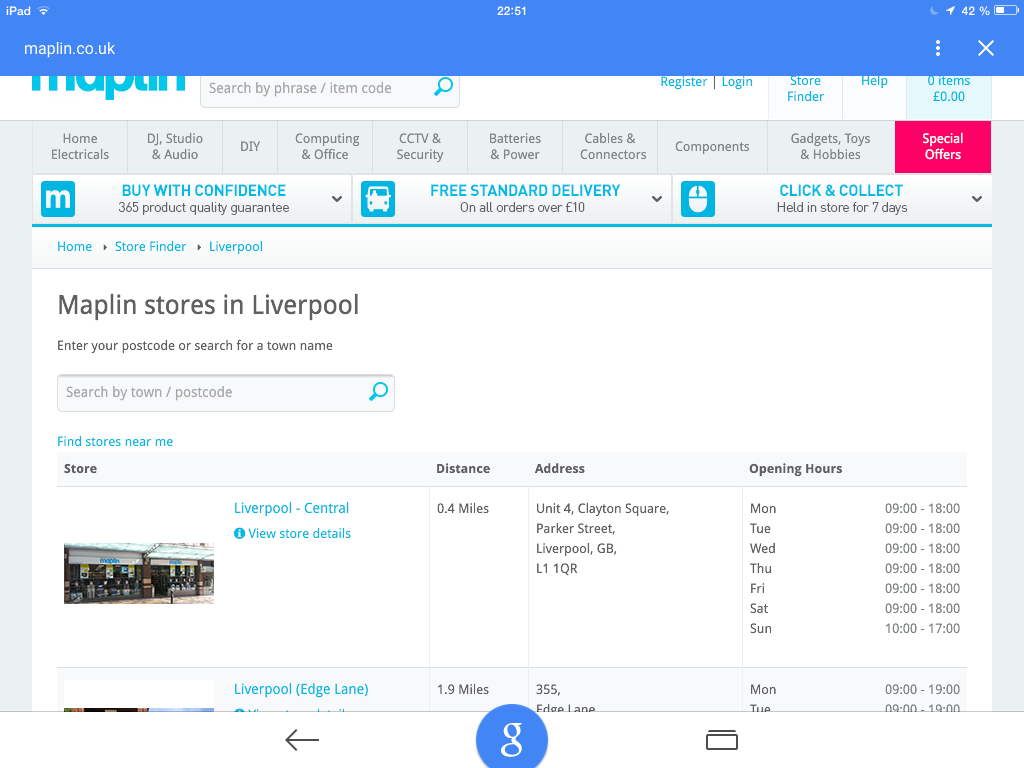
Task: Go to Store Finder breadcrumb
Action: 150,246
